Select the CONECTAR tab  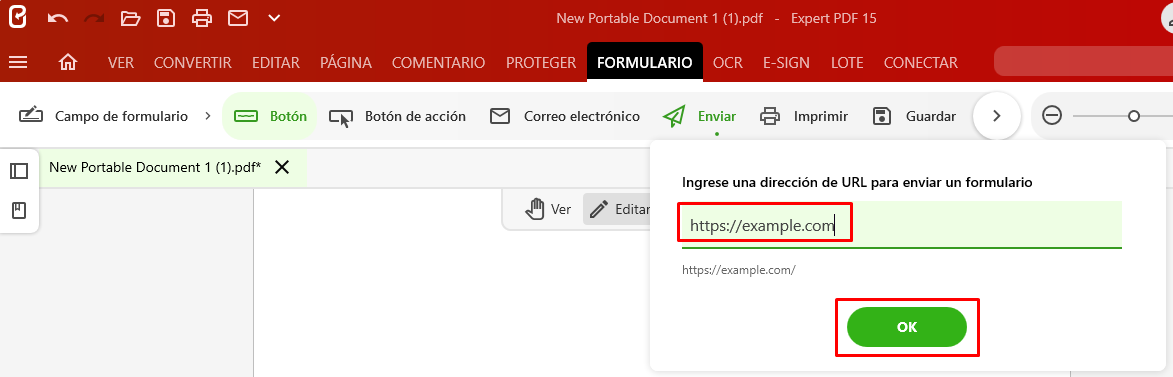coord(921,63)
